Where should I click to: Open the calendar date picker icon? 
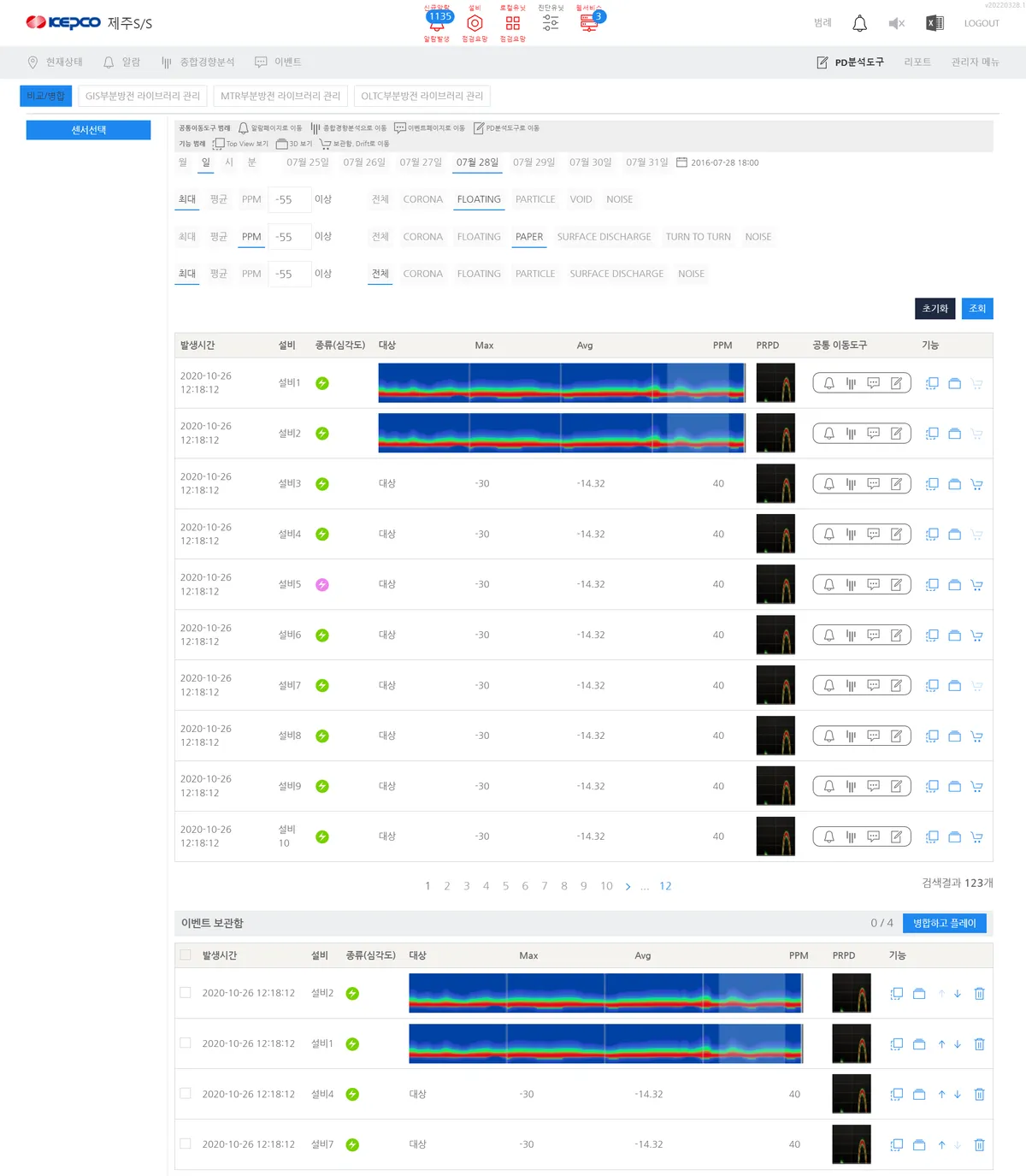pos(681,163)
